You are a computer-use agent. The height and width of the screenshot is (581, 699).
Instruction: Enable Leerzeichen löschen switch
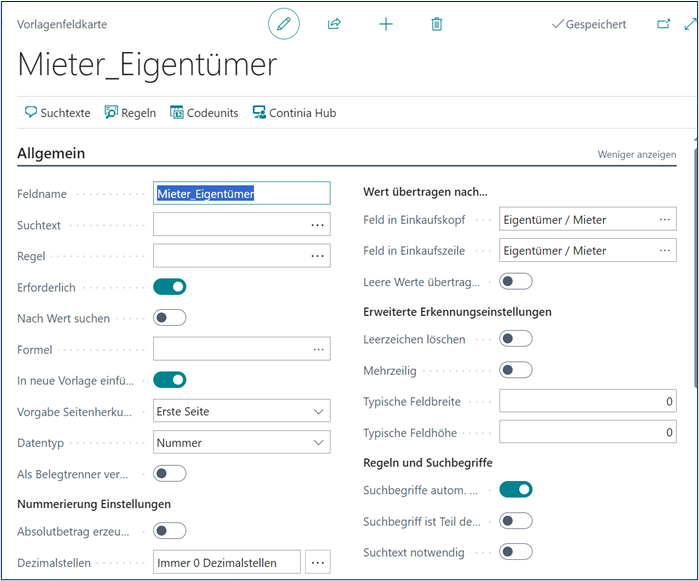coord(516,338)
